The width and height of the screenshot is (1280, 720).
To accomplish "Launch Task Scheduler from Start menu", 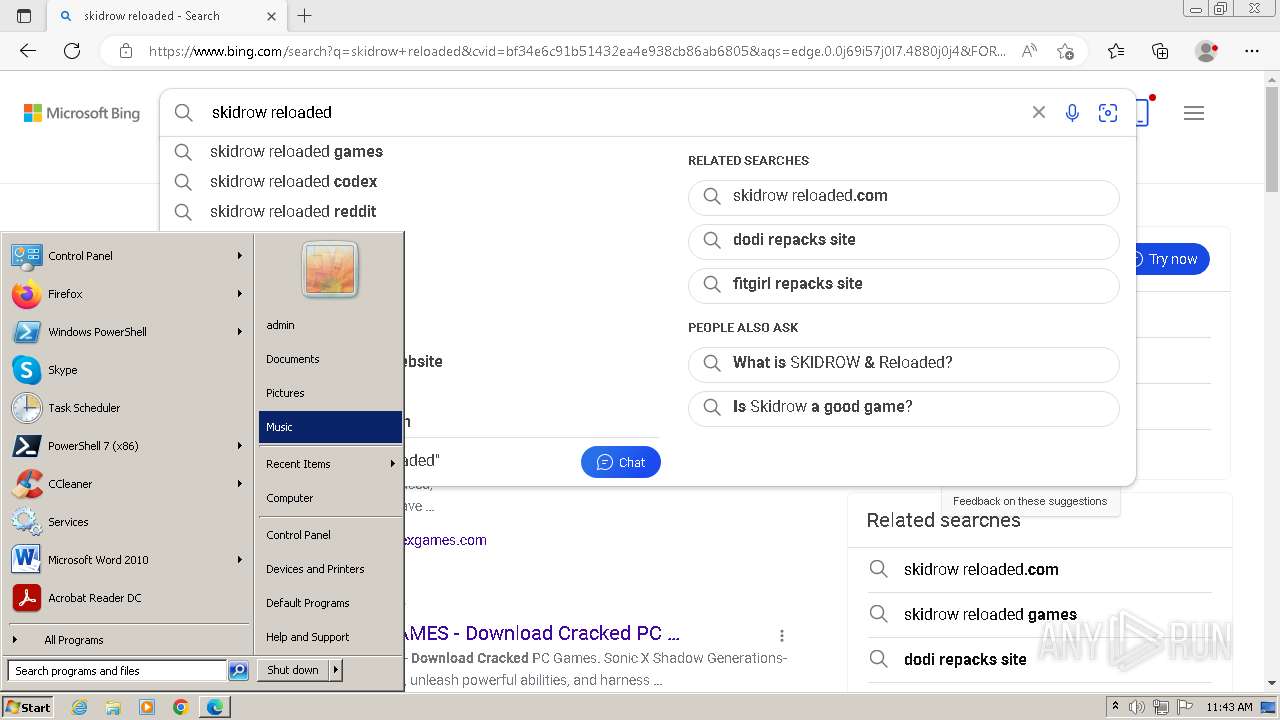I will tap(128, 408).
